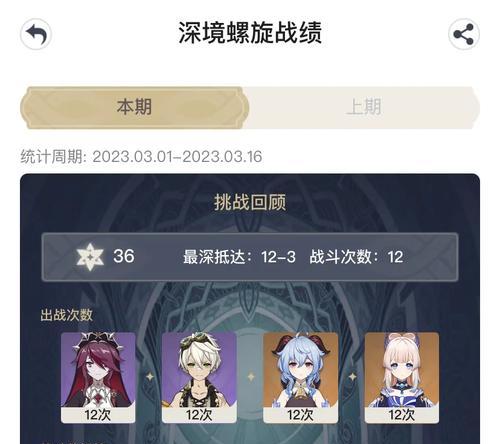Click the 挑战回顾 section heading

[250, 202]
